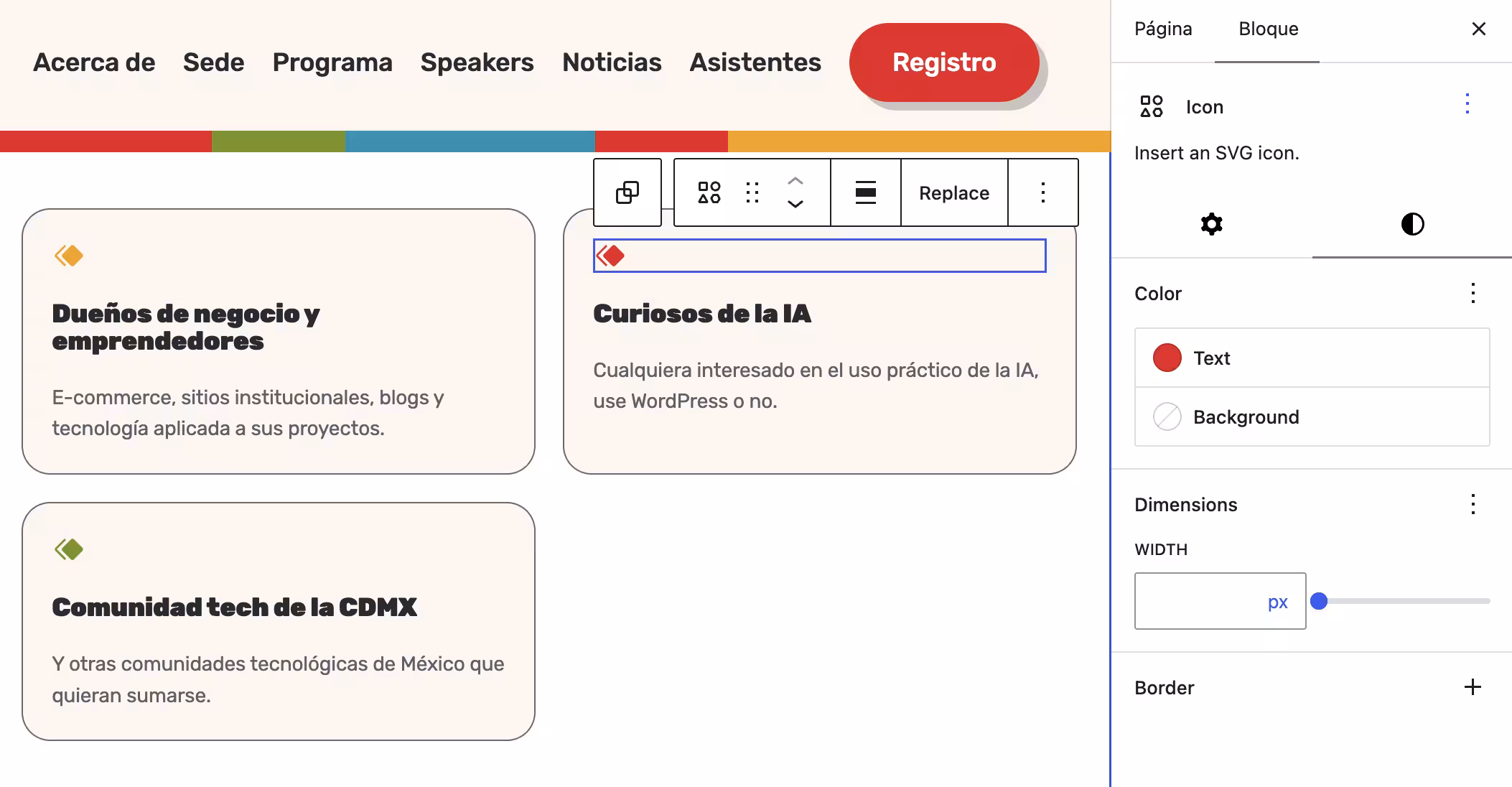1512x787 pixels.
Task: Go to Programa navigation link
Action: pyautogui.click(x=332, y=62)
